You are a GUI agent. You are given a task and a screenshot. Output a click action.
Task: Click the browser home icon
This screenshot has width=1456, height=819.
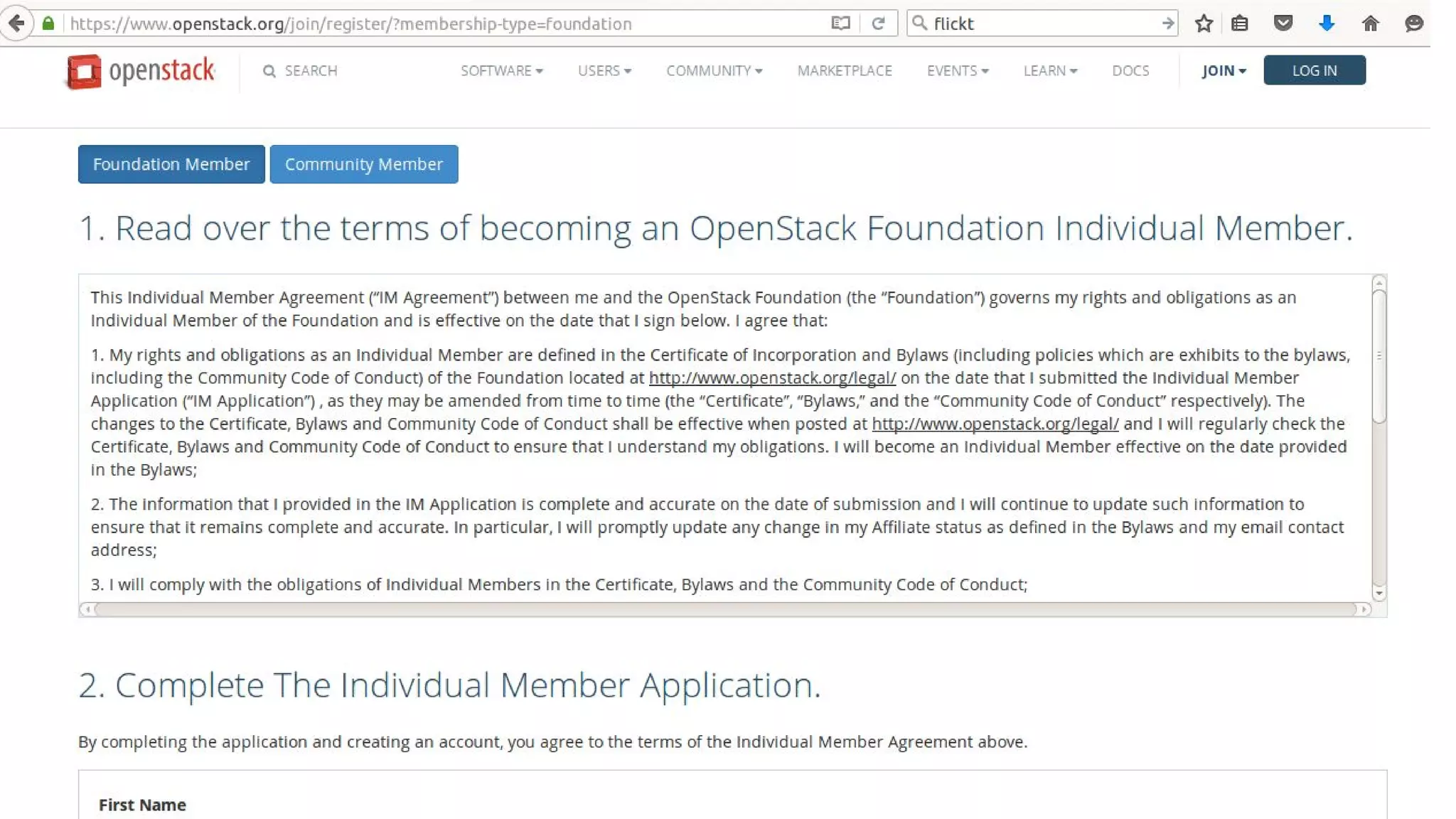[1370, 23]
